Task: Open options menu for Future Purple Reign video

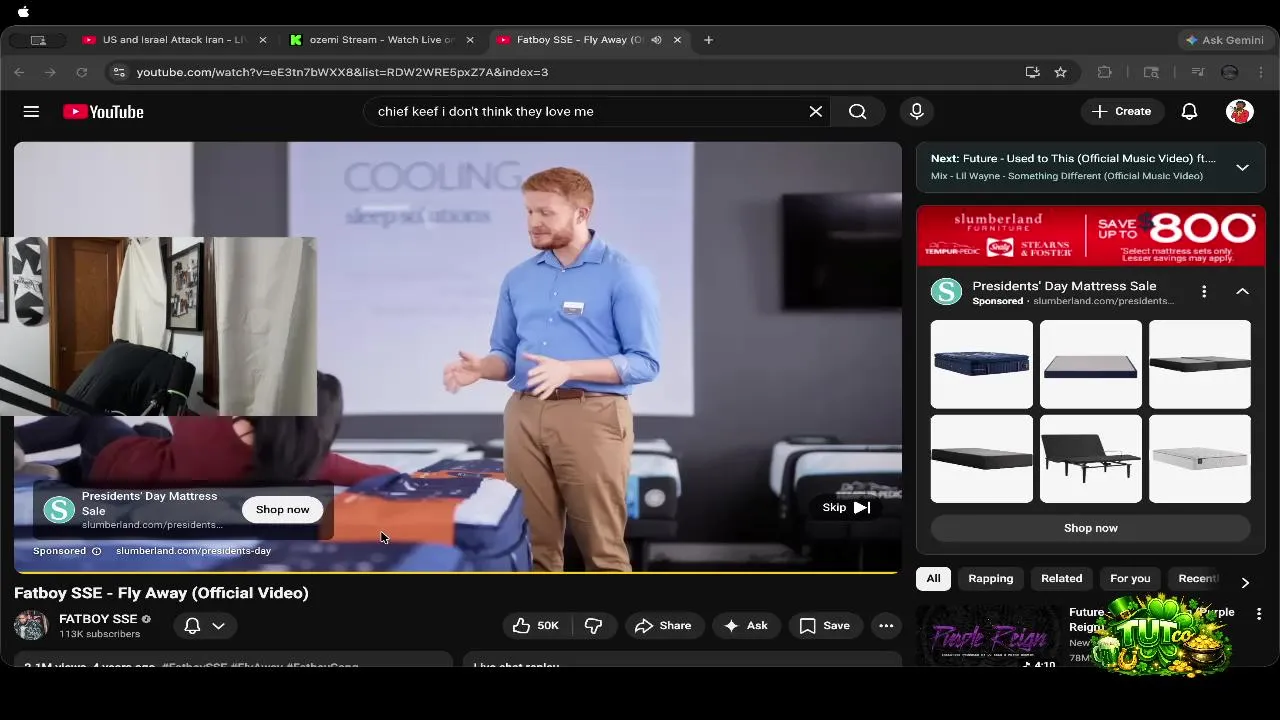Action: [1259, 614]
